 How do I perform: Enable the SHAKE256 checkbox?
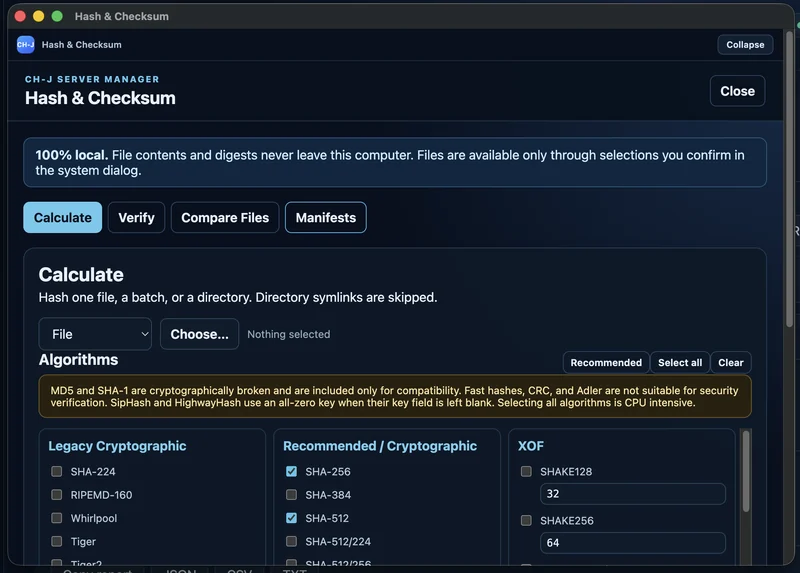(526, 520)
